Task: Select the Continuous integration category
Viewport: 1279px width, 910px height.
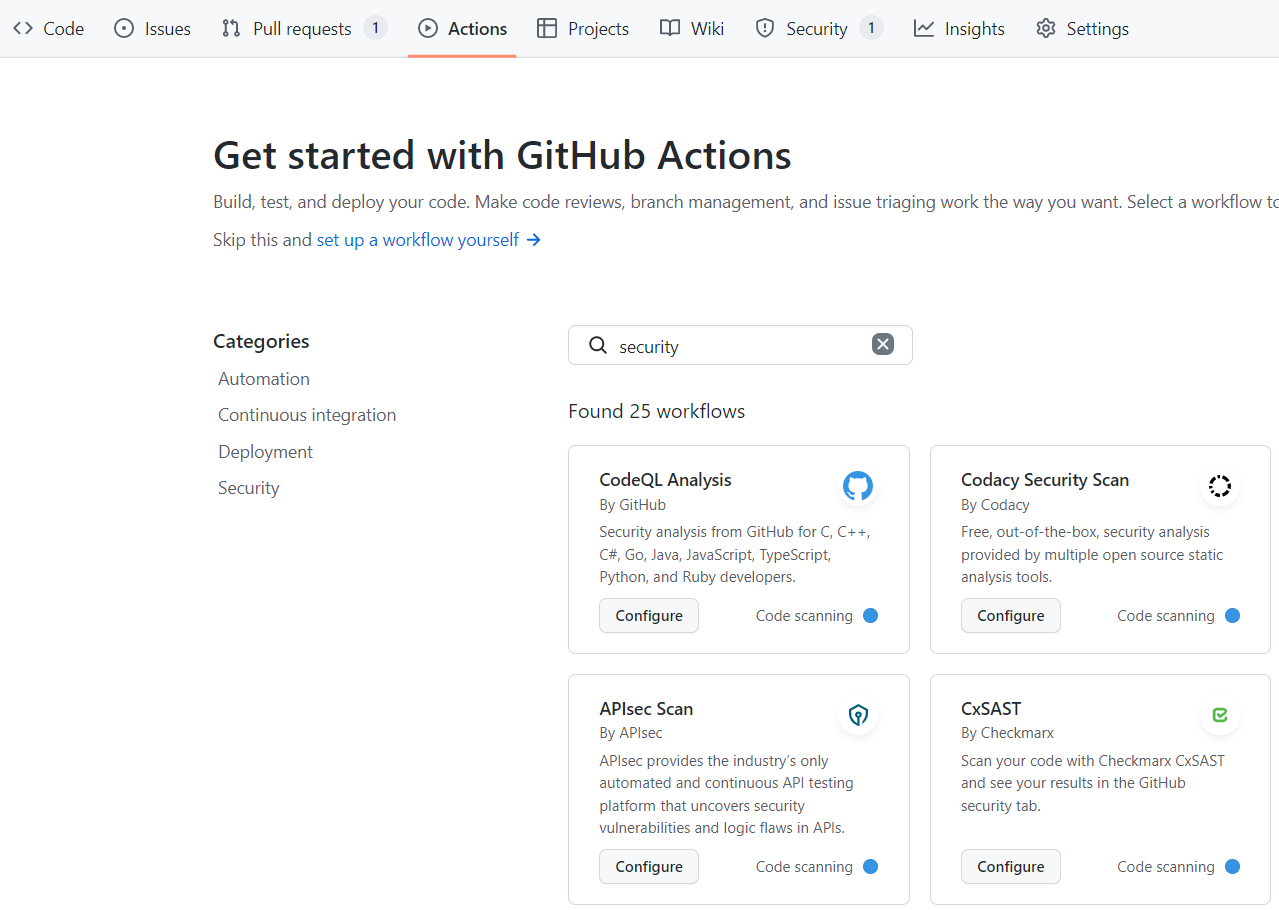Action: pos(306,414)
